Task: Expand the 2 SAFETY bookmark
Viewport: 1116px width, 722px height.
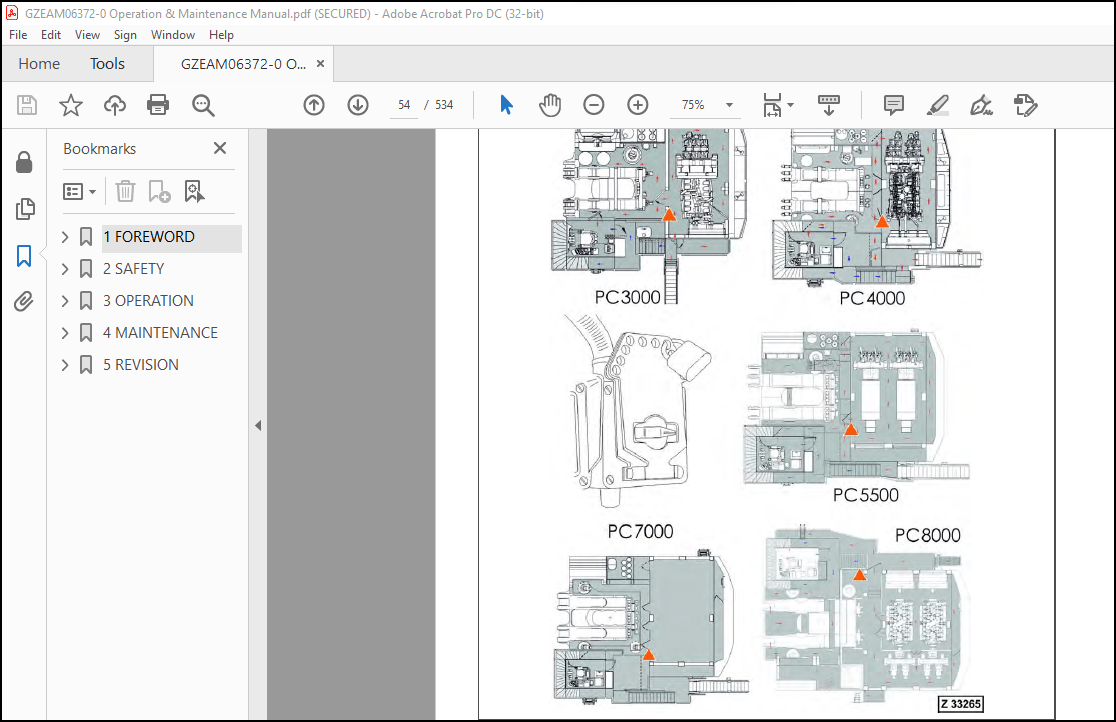Action: [66, 269]
